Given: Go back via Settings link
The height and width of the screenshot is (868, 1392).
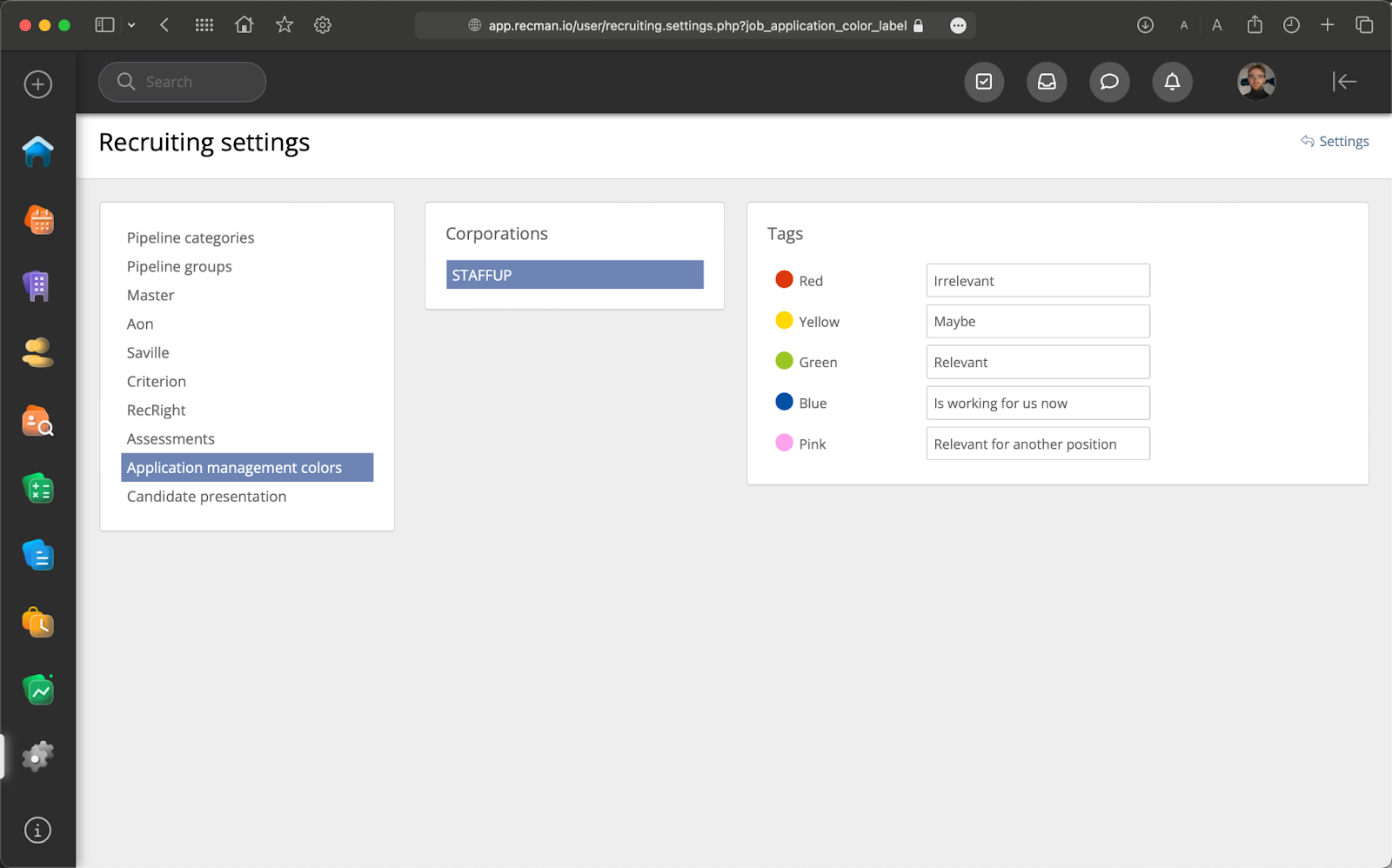Looking at the screenshot, I should tap(1335, 141).
